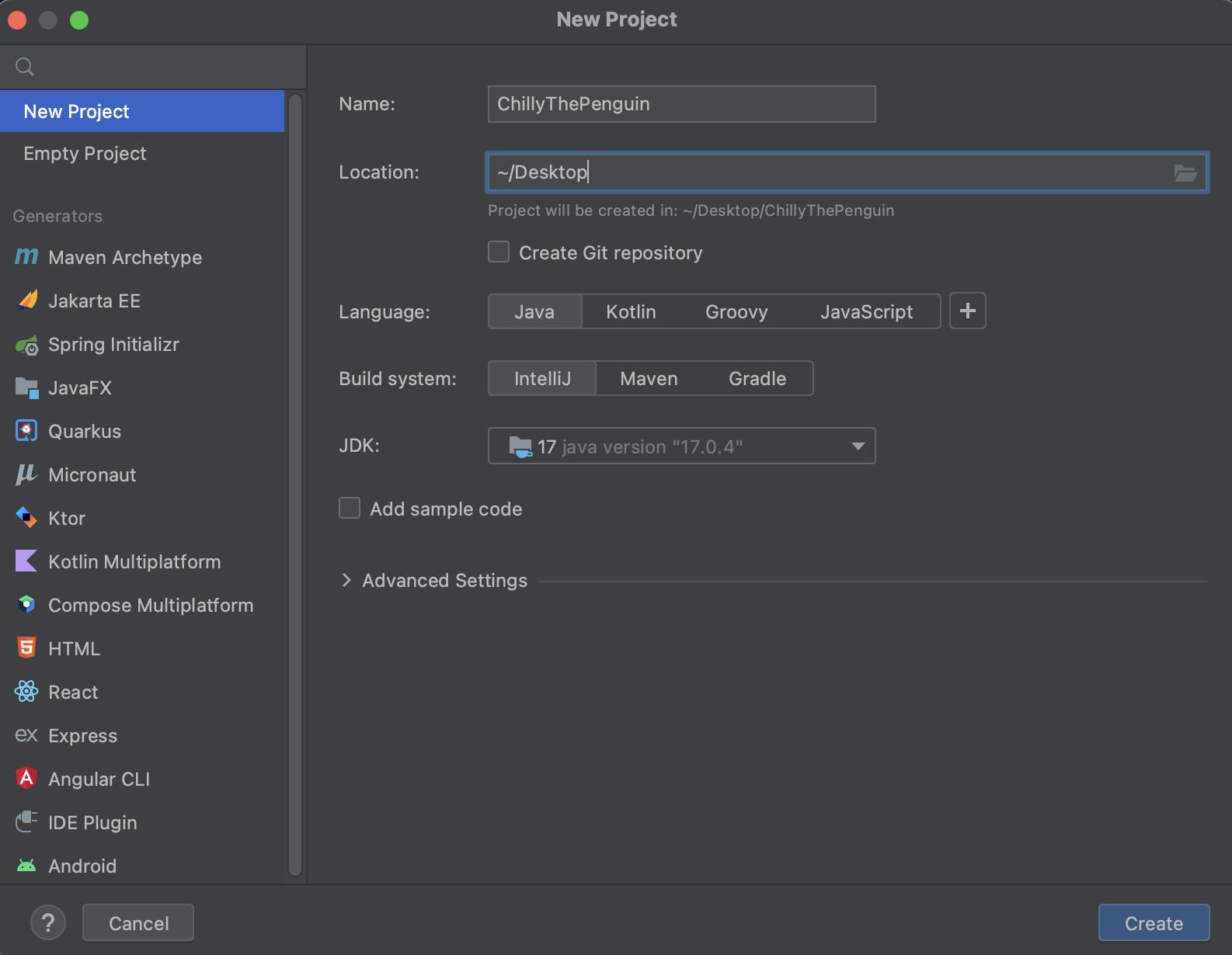
Task: Select Maven Archetype generator label
Action: (x=125, y=257)
